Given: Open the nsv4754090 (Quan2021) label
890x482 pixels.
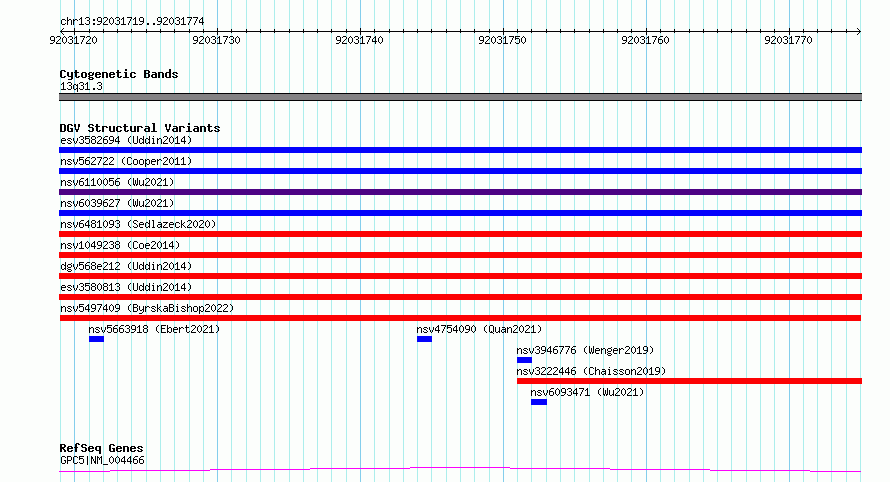Looking at the screenshot, I should click(479, 329).
